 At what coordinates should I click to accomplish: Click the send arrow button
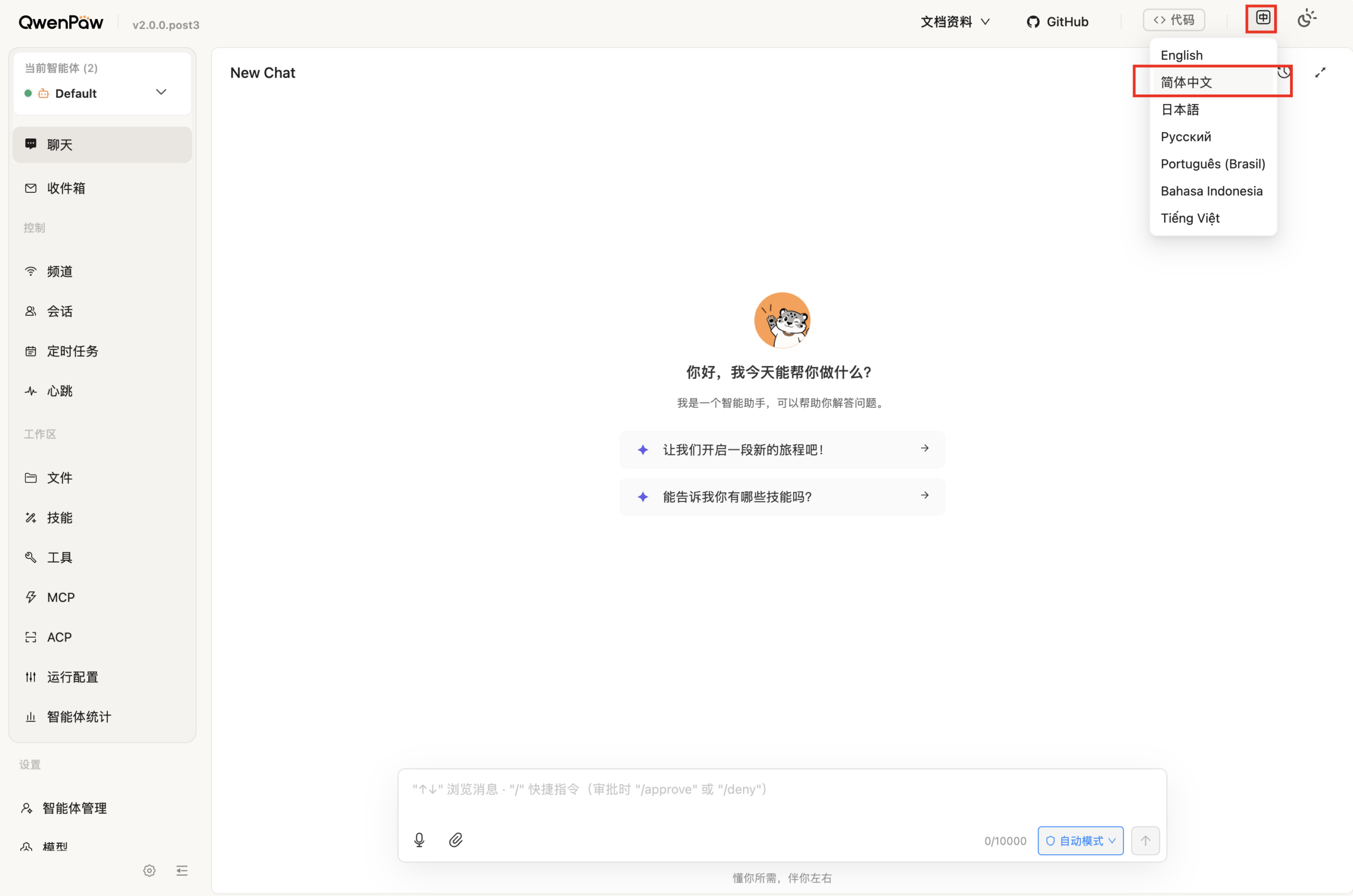click(1145, 841)
